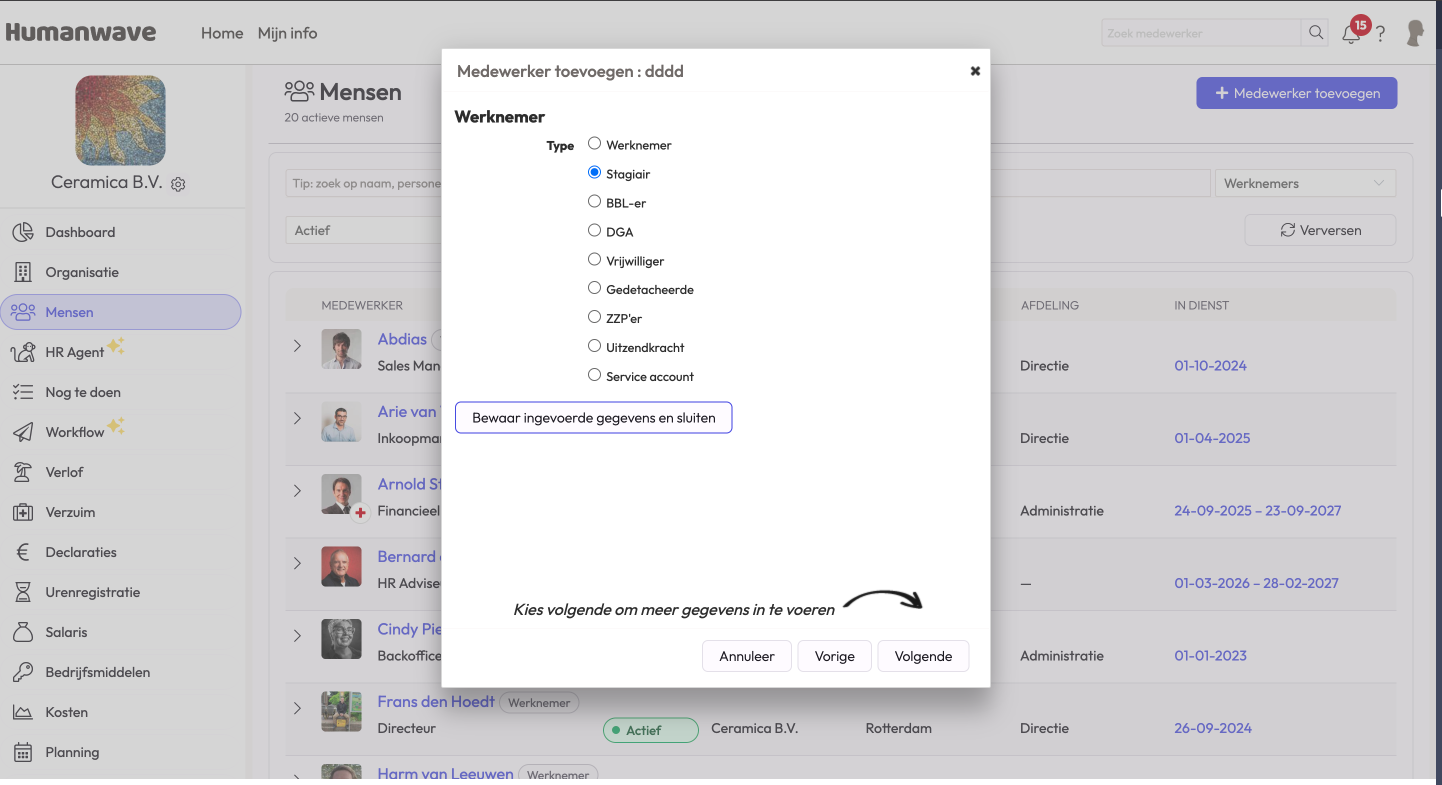The height and width of the screenshot is (785, 1442).
Task: Open Dashboard from the sidebar
Action: (x=80, y=232)
